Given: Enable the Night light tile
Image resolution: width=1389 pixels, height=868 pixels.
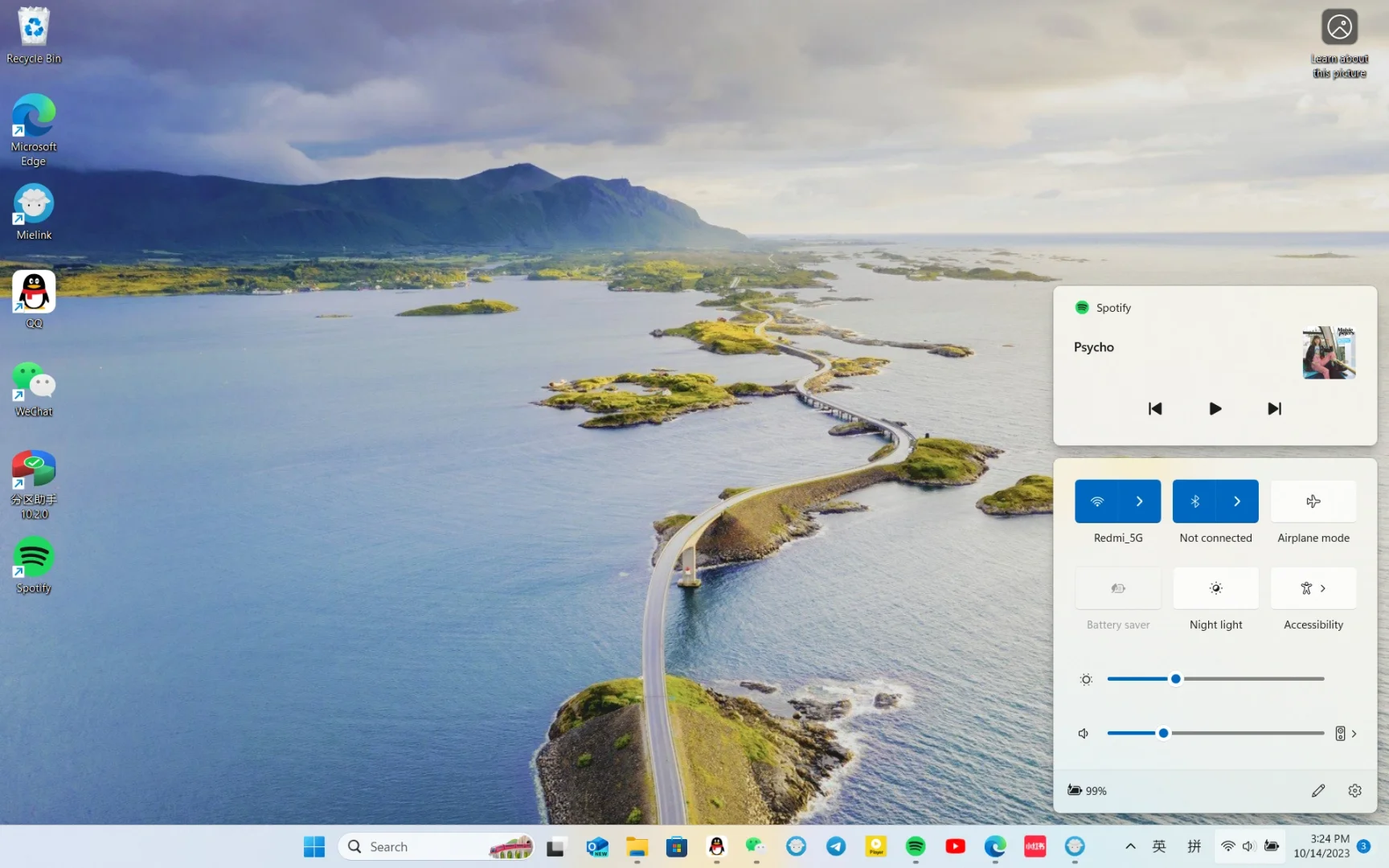Looking at the screenshot, I should (1216, 588).
